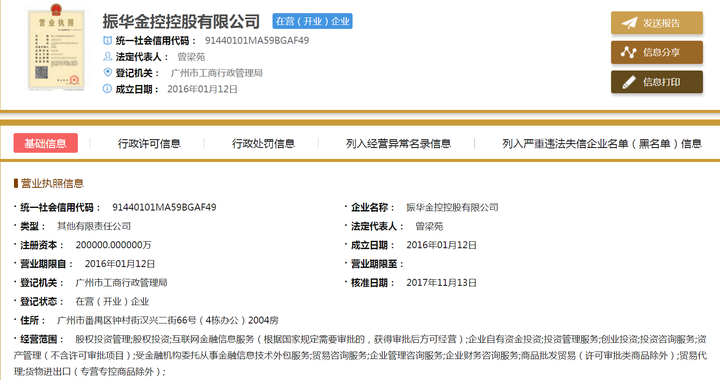Click the address 广州市番禺区钟村街汉兴二街66号
Image resolution: width=720 pixels, height=380 pixels.
(x=127, y=320)
